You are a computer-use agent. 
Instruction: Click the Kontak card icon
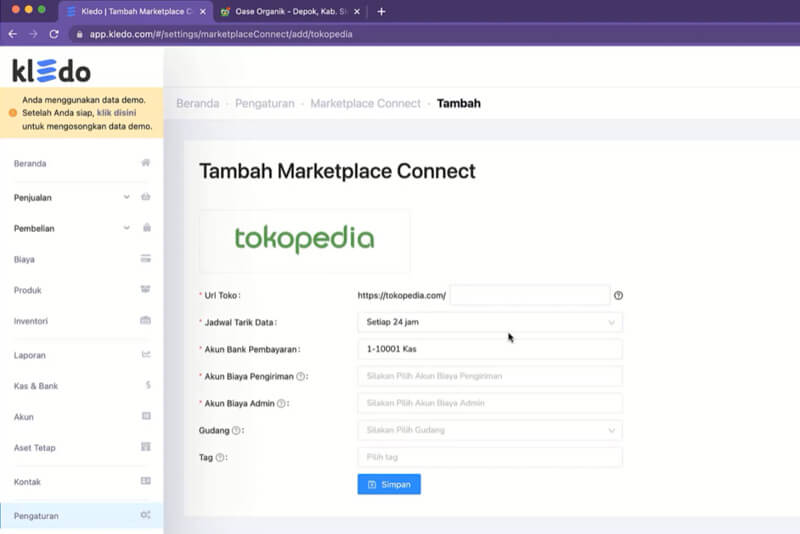[x=145, y=481]
